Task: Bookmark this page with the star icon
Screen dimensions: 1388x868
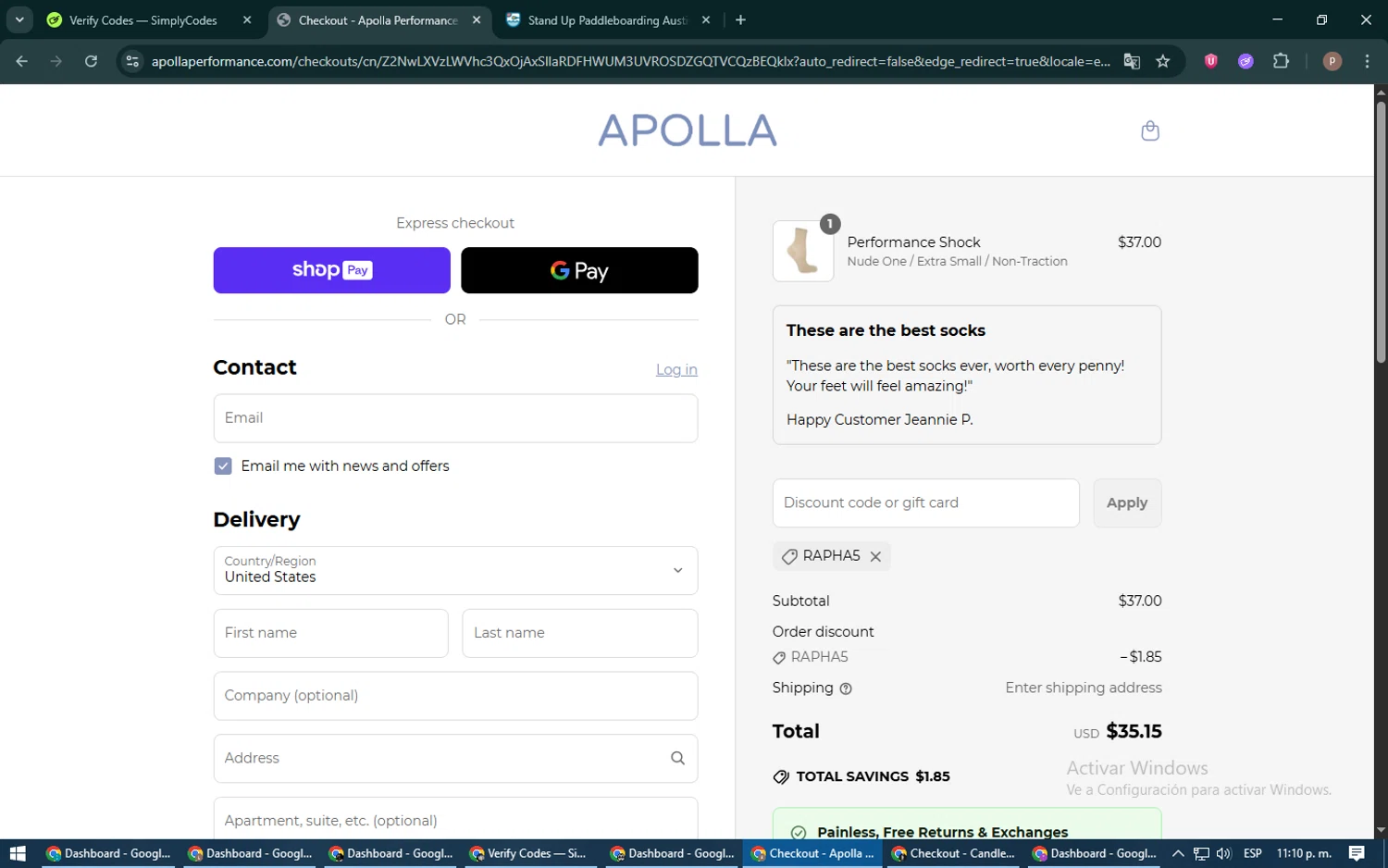Action: click(x=1163, y=61)
